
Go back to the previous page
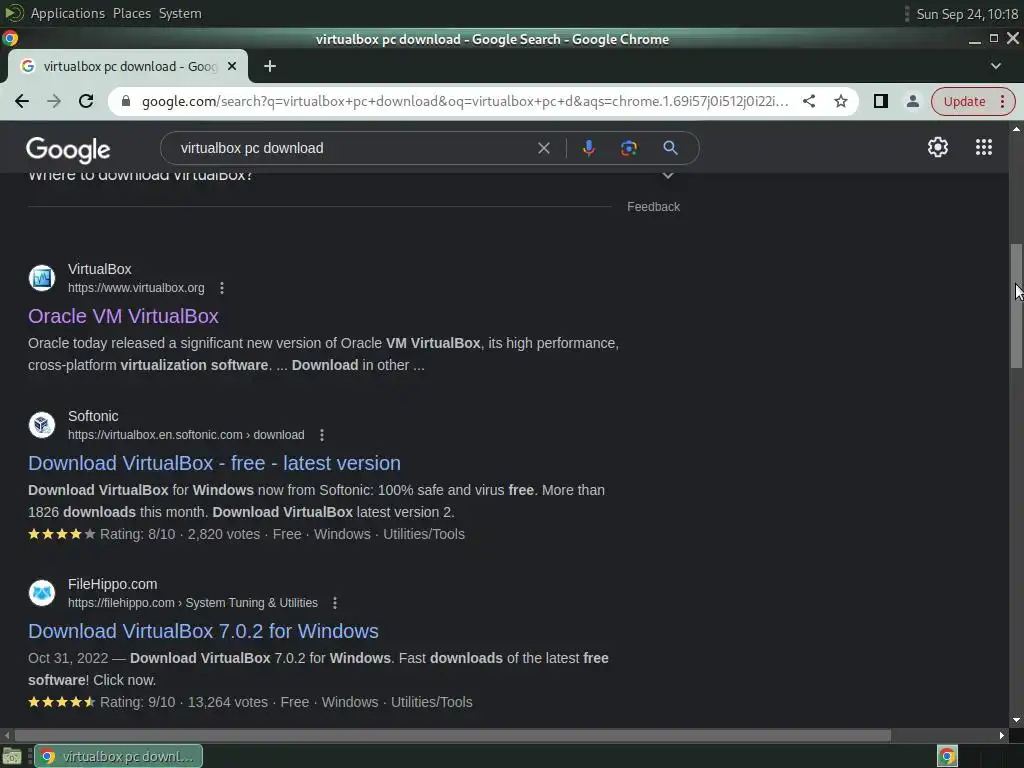tap(22, 101)
